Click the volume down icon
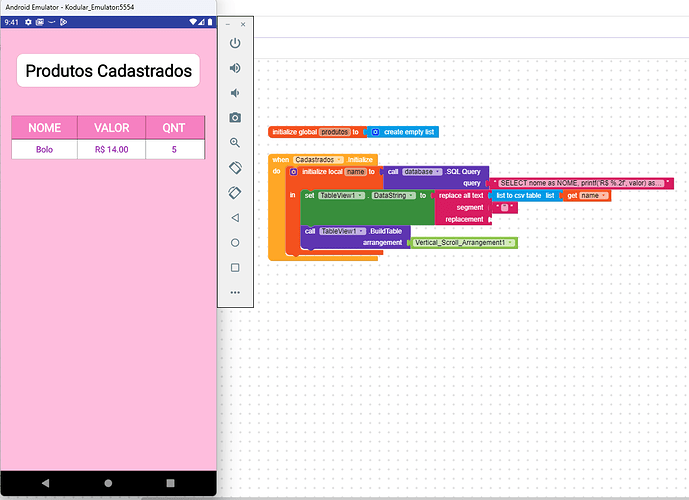Viewport: 689px width, 500px height. [x=235, y=93]
